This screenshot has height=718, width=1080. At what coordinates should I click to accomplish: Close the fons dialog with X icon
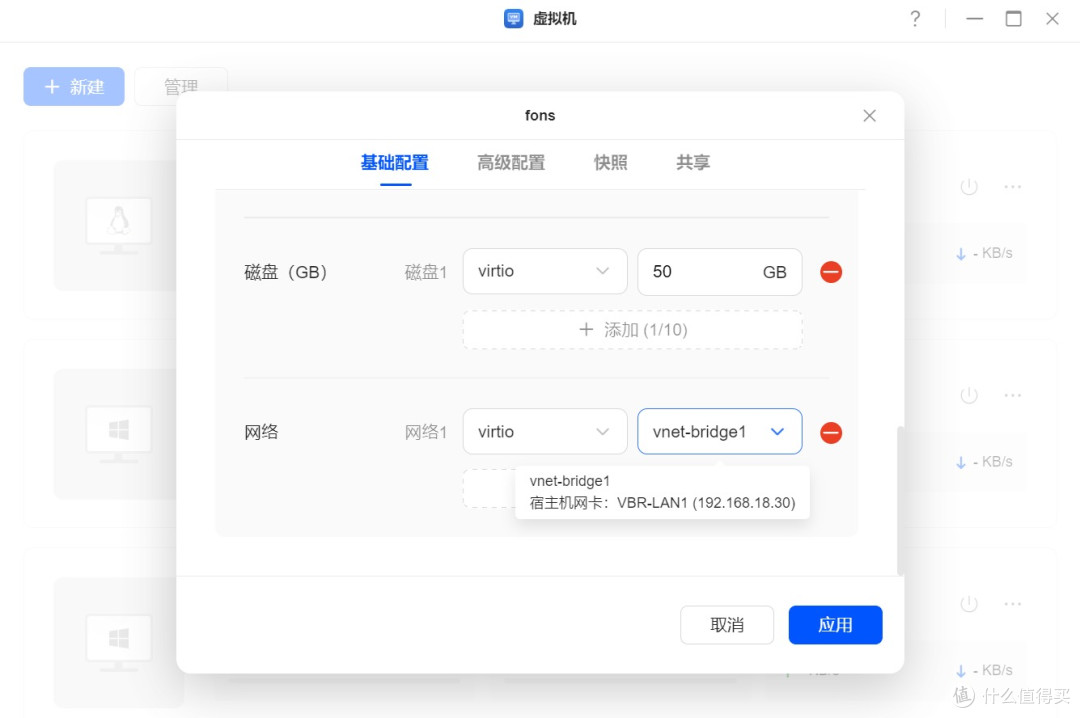869,116
